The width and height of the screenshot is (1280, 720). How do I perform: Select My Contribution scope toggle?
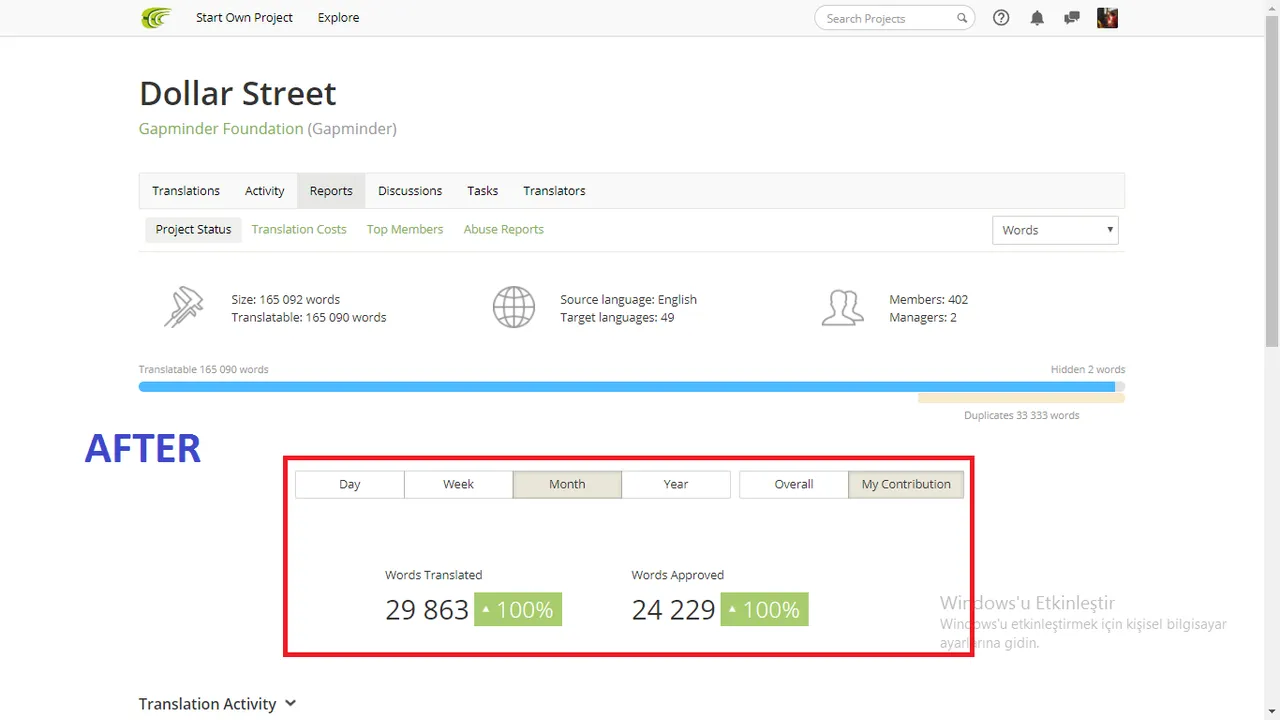point(906,484)
